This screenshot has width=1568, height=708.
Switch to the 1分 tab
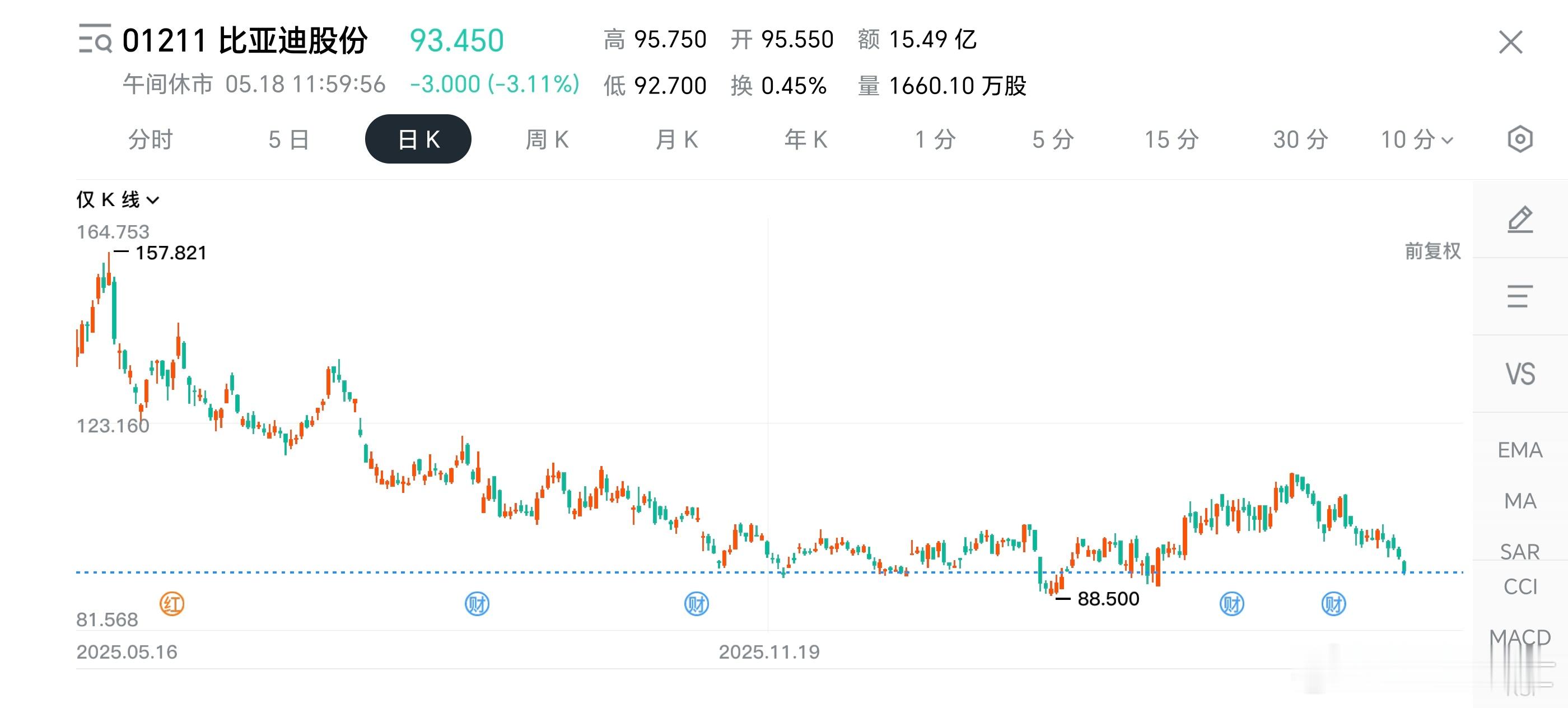[x=935, y=139]
